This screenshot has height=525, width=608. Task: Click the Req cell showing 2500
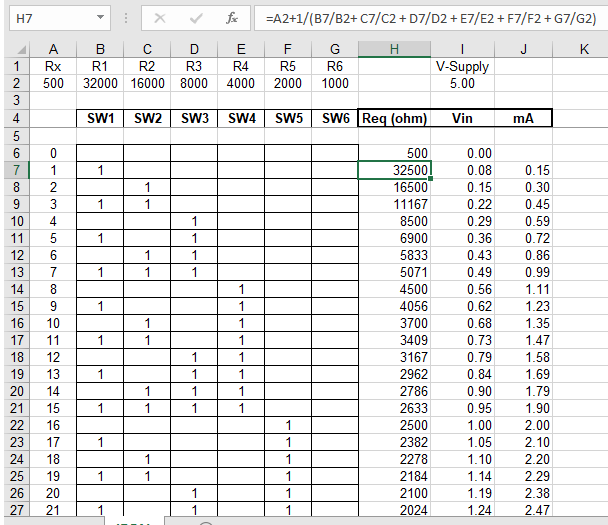(x=394, y=425)
